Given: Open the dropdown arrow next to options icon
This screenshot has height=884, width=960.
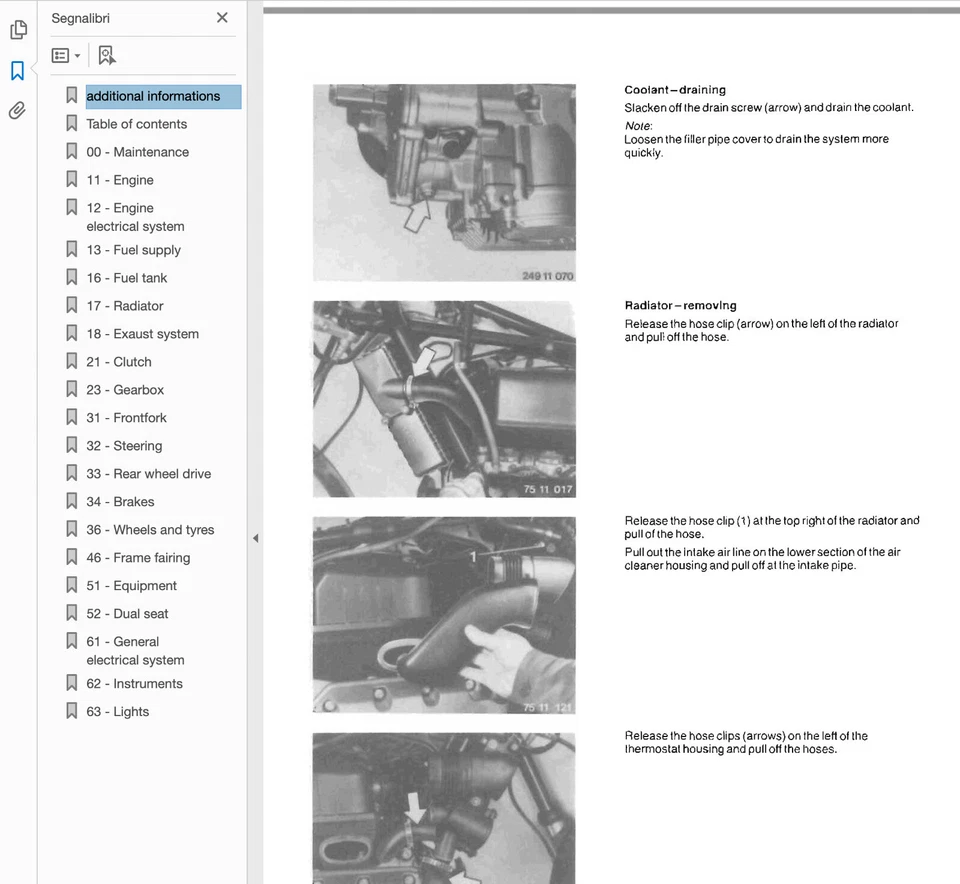Looking at the screenshot, I should (x=76, y=55).
